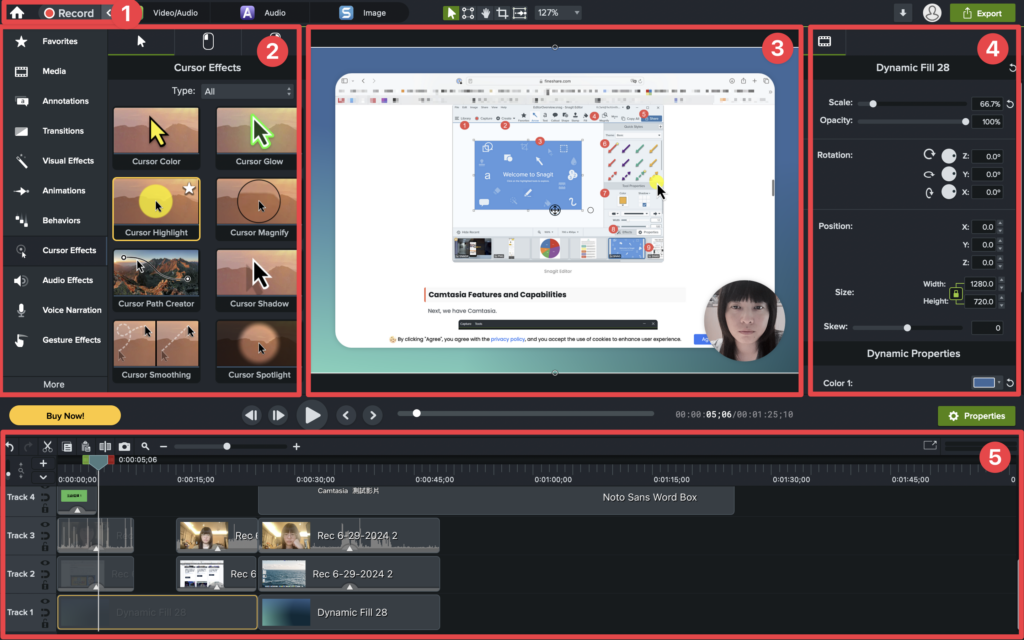Pick the canvas Crop tool
Screen dimensions: 1024x640
tap(502, 13)
